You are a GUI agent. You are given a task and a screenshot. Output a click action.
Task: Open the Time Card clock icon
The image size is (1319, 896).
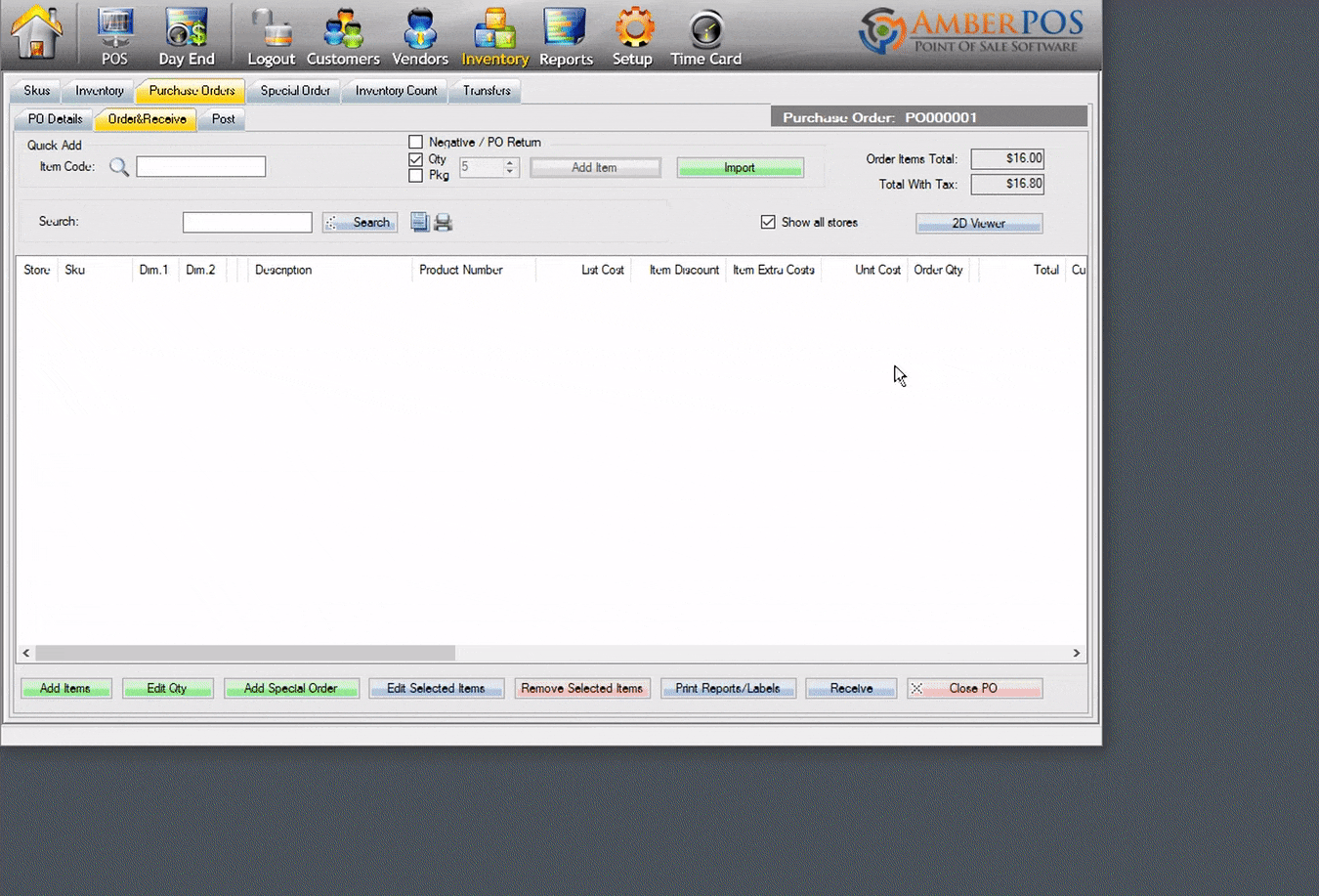coord(705,30)
